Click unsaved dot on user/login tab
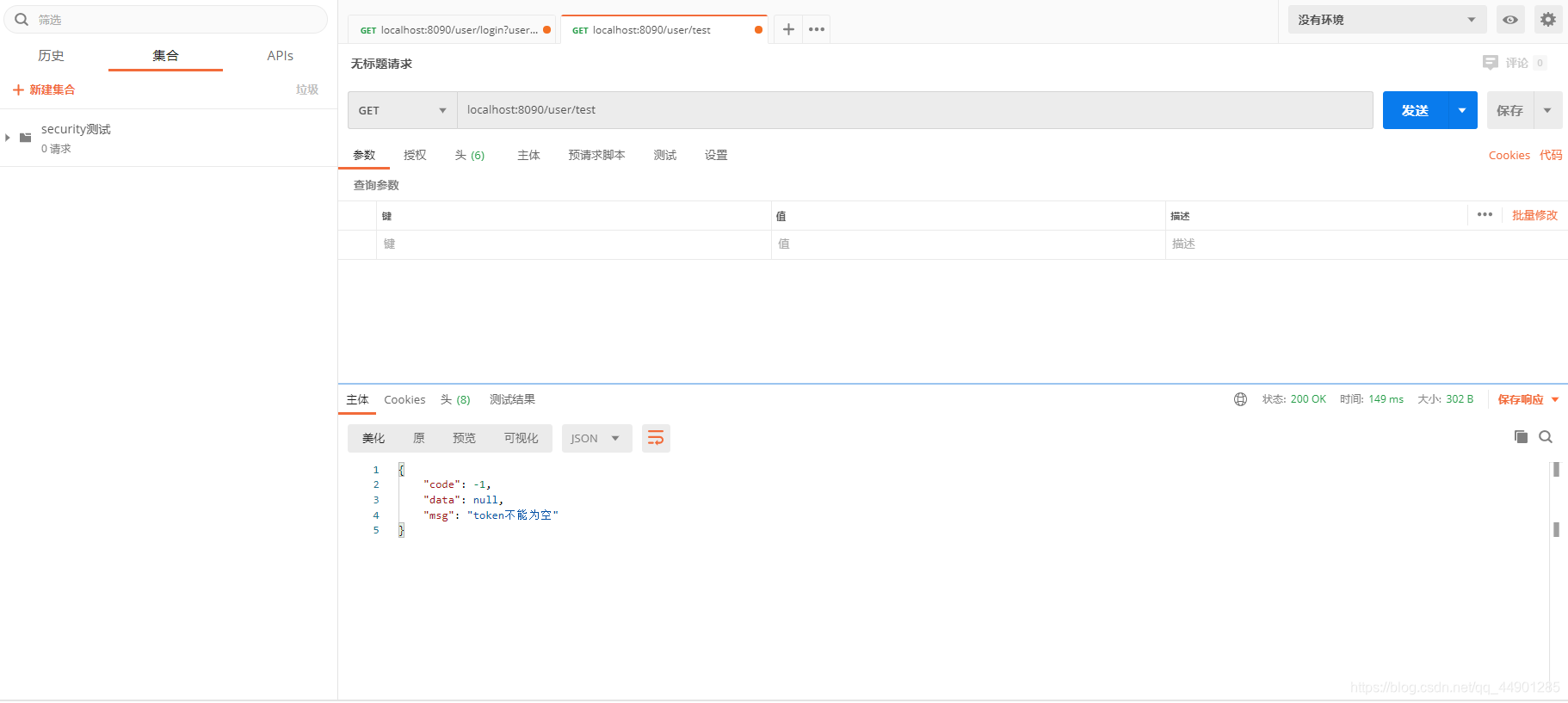This screenshot has width=1568, height=703. [x=546, y=29]
